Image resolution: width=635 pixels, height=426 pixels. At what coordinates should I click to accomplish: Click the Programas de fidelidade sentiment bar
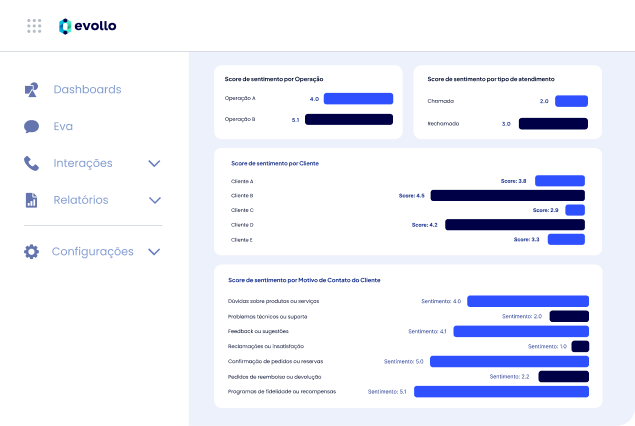[501, 392]
